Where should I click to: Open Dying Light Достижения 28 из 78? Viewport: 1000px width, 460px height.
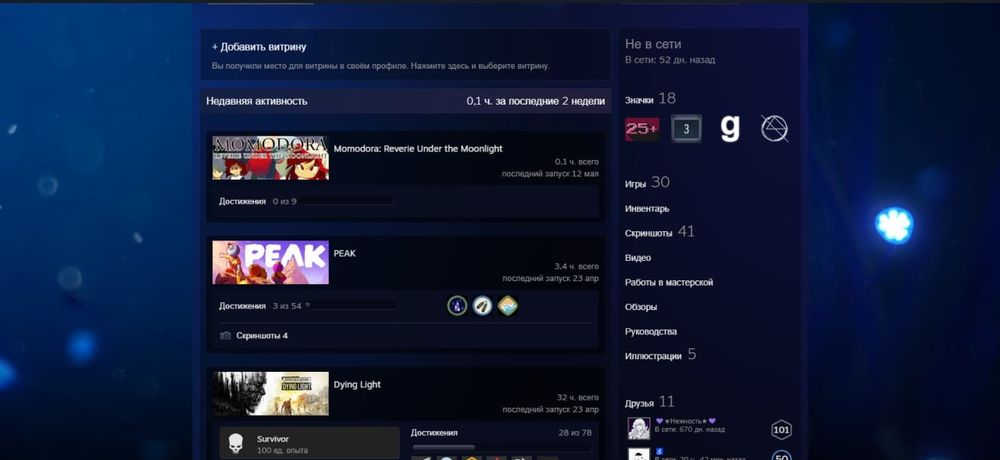click(x=501, y=433)
